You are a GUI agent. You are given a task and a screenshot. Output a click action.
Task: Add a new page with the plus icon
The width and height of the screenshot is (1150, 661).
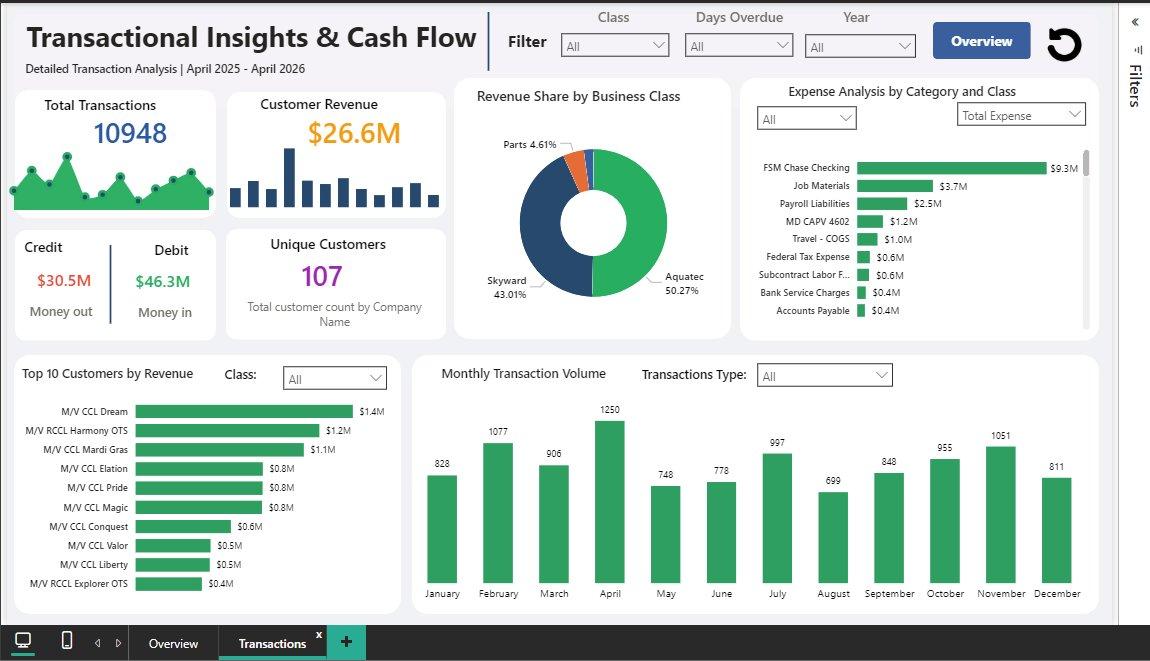coord(346,642)
